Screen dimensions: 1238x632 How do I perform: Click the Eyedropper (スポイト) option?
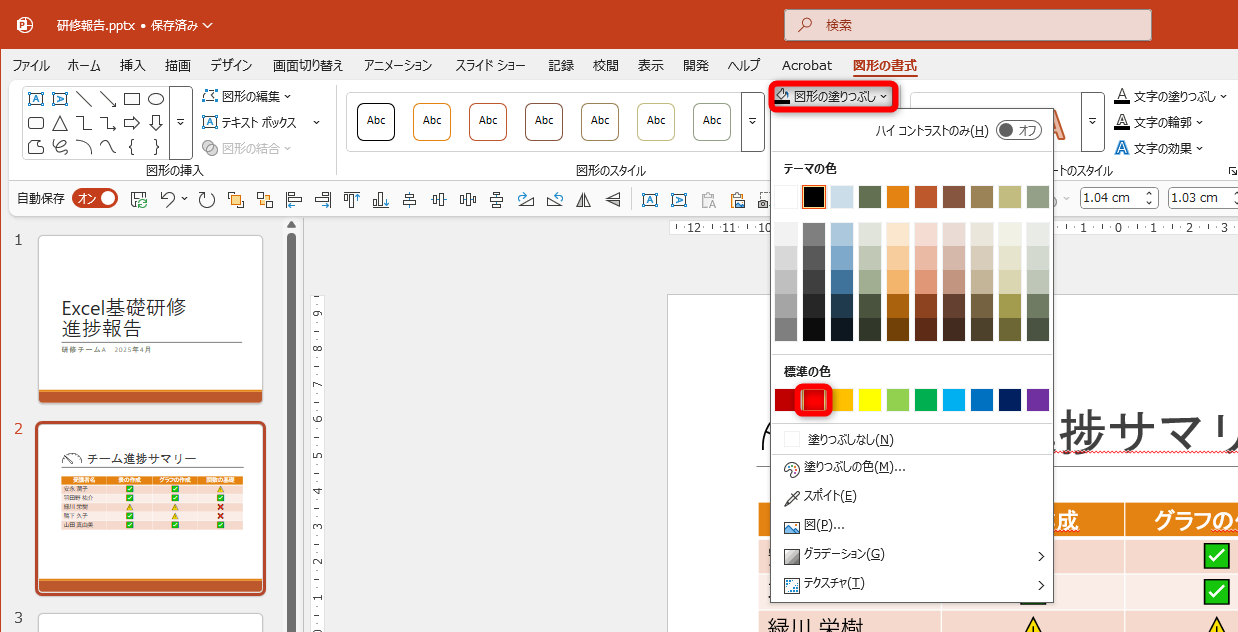coord(828,495)
